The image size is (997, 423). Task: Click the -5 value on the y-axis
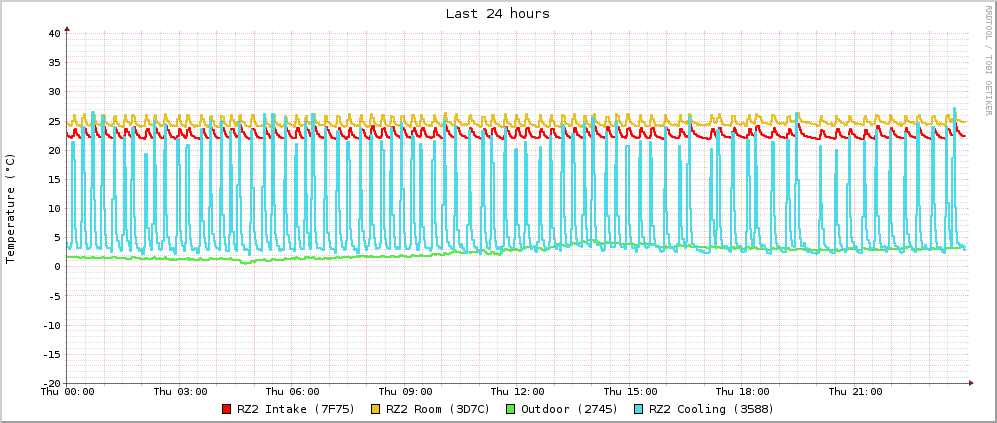coord(54,296)
